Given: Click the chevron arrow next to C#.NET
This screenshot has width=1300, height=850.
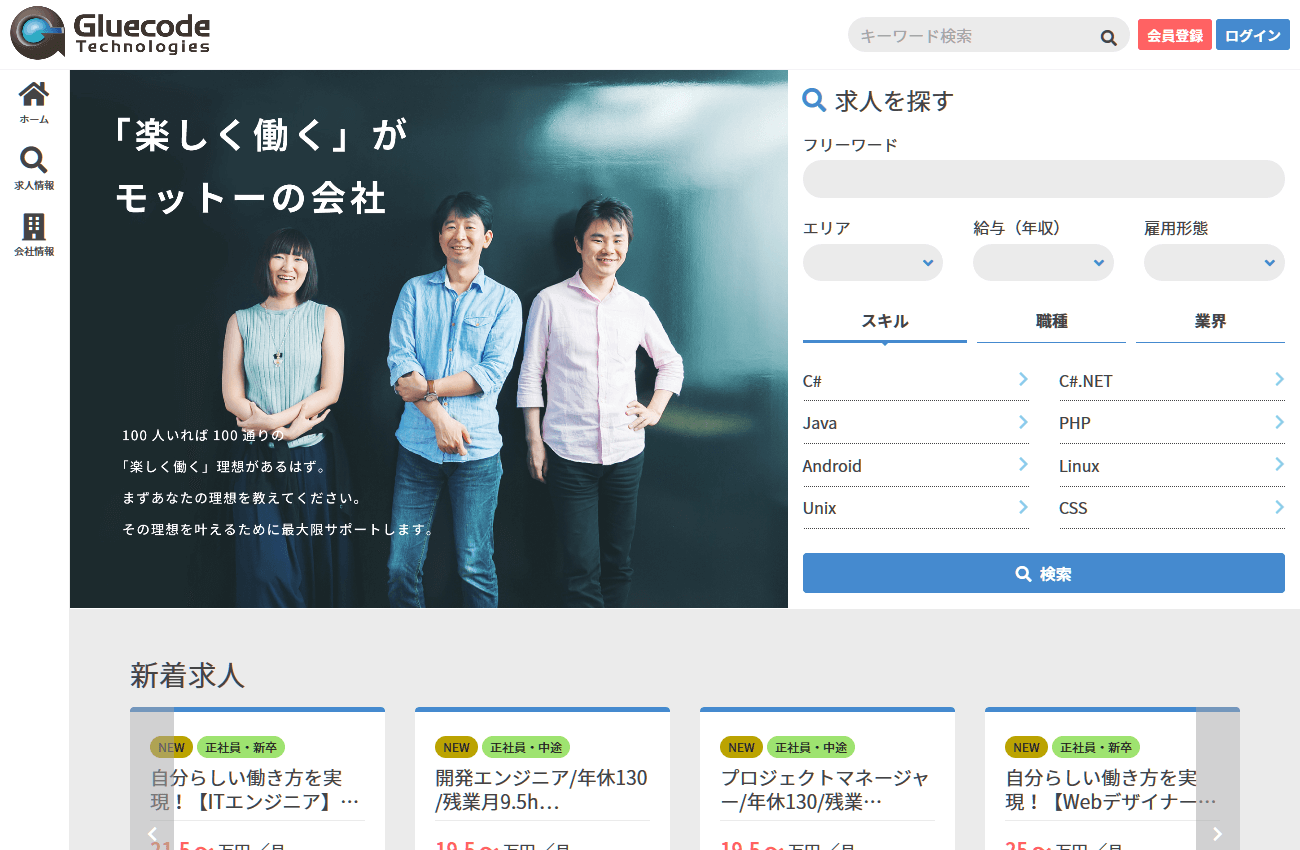Looking at the screenshot, I should point(1279,379).
